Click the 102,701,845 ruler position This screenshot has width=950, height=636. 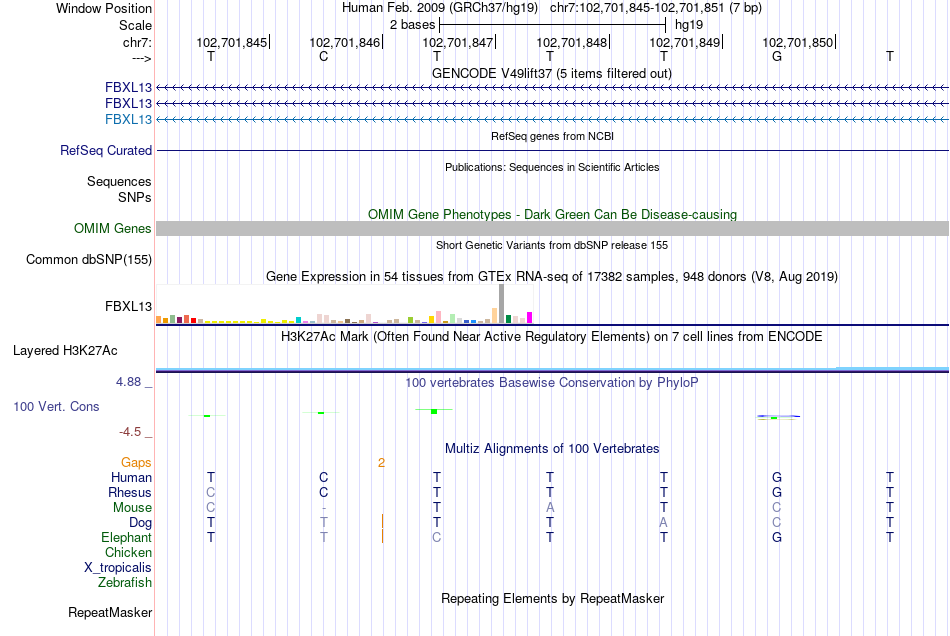coord(231,42)
